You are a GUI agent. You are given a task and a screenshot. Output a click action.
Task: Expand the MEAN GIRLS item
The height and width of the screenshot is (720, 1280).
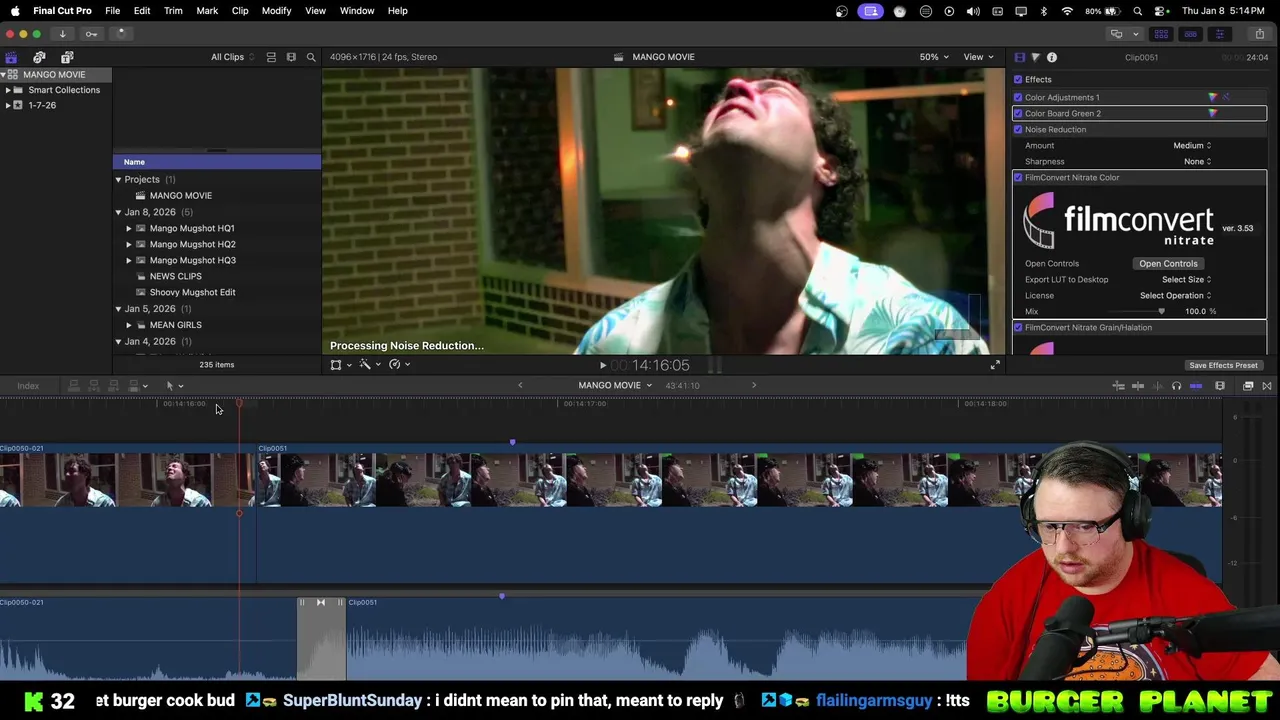(x=128, y=325)
